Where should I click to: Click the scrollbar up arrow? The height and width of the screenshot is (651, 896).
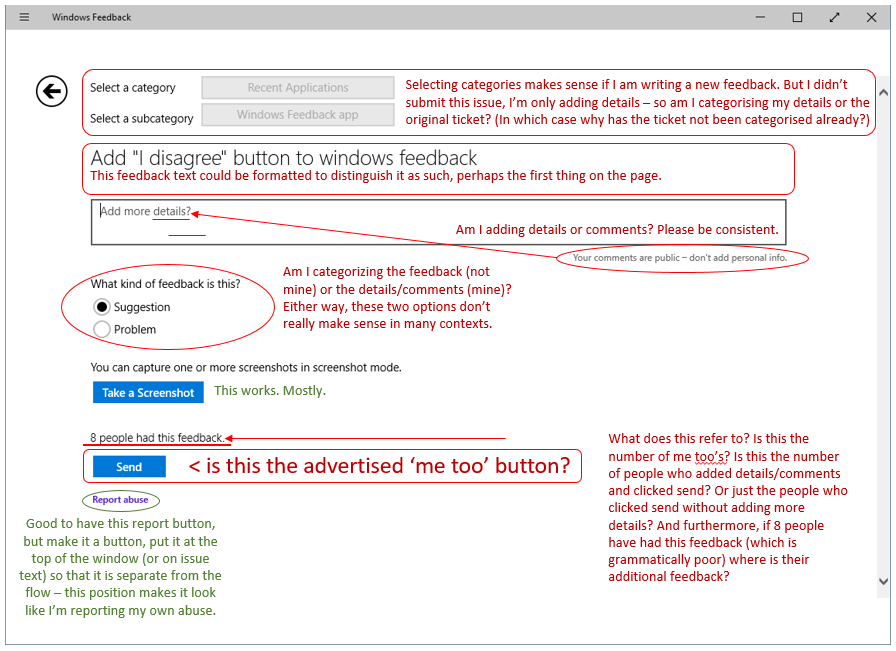pos(883,93)
